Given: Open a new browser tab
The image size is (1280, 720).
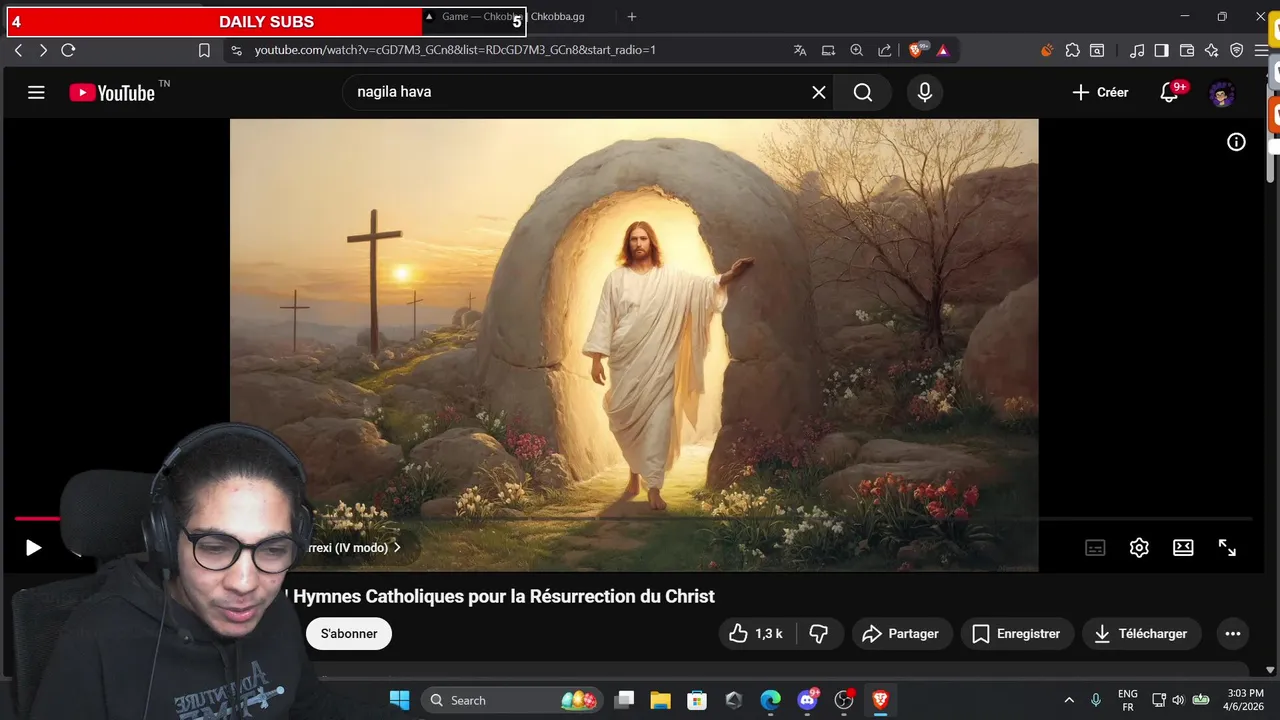Looking at the screenshot, I should click(631, 17).
